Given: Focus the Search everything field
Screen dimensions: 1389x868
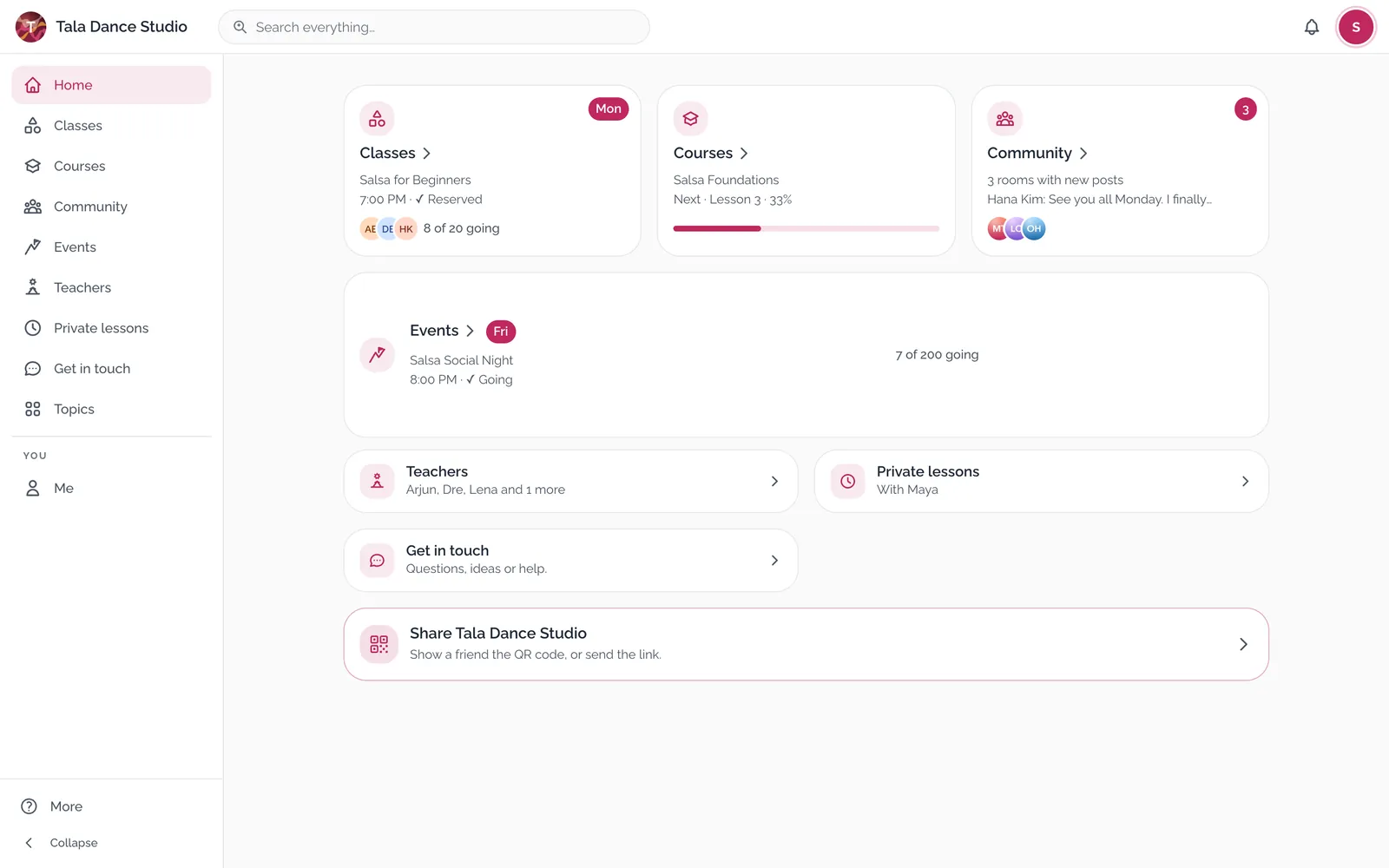Looking at the screenshot, I should (434, 27).
